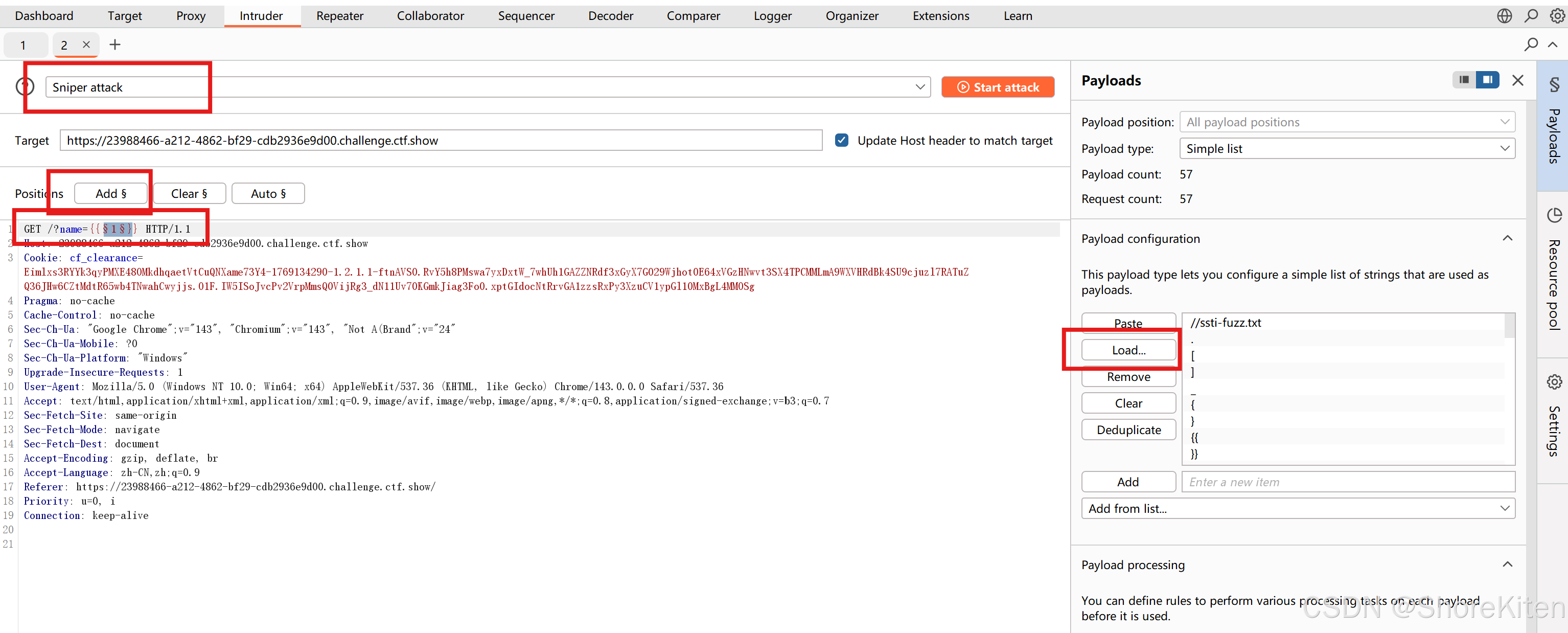Open the Decoder tab
The height and width of the screenshot is (633, 1568).
click(610, 16)
